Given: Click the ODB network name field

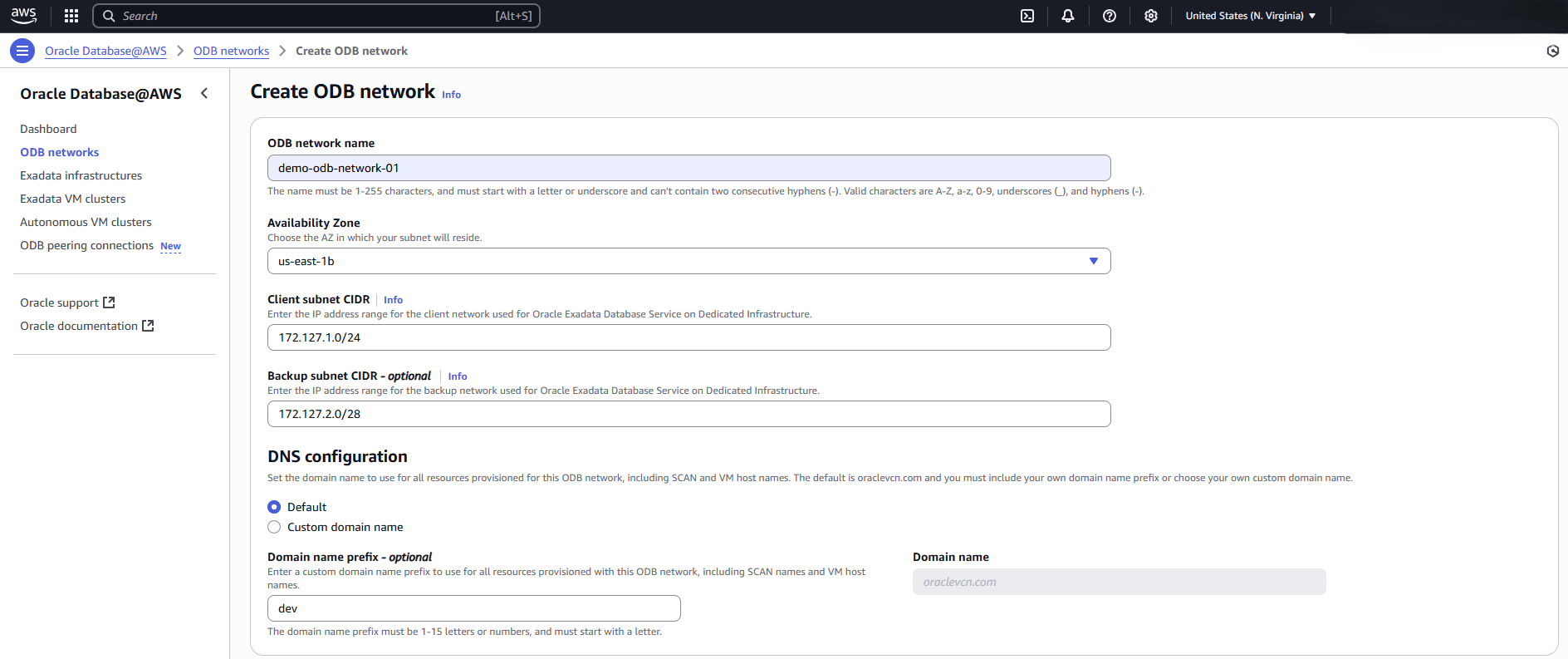Looking at the screenshot, I should coord(688,168).
